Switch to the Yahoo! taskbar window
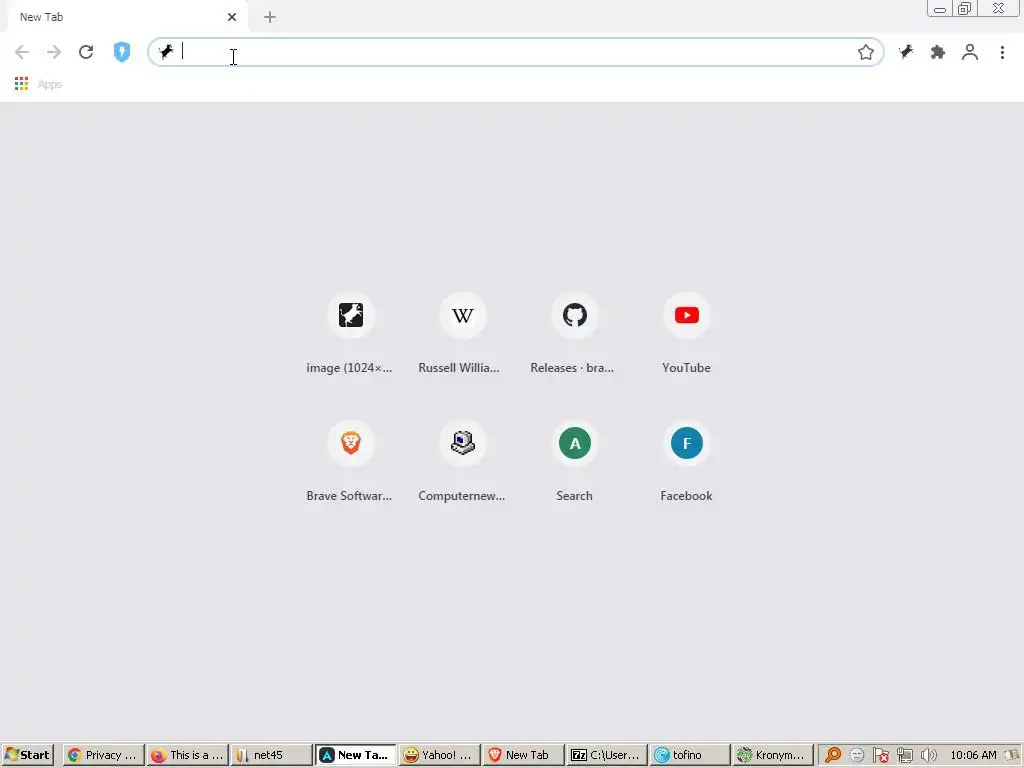This screenshot has height=768, width=1024. [x=439, y=755]
